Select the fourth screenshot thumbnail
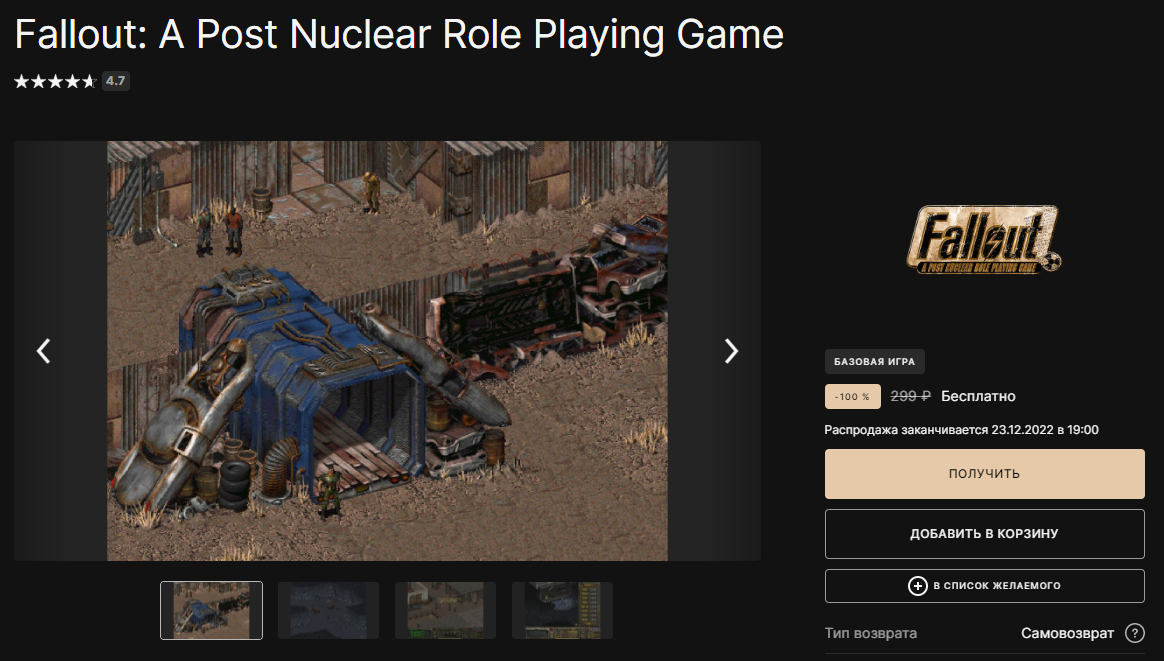Viewport: 1164px width, 661px height. click(x=562, y=610)
